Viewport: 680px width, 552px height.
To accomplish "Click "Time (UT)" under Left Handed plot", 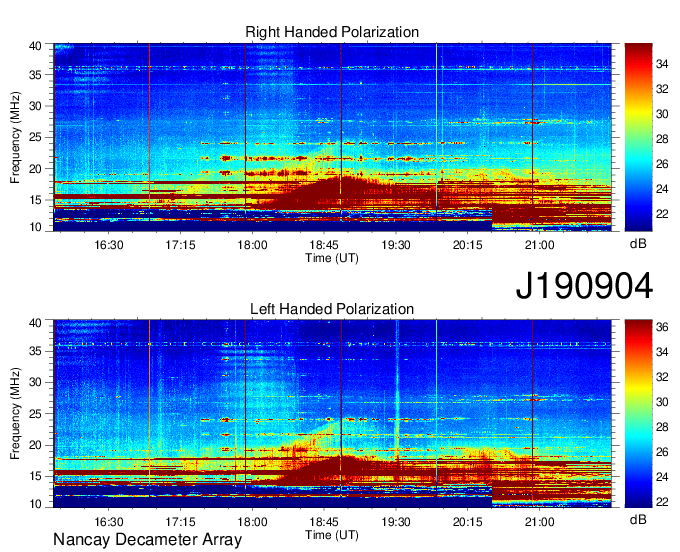I will 332,535.
